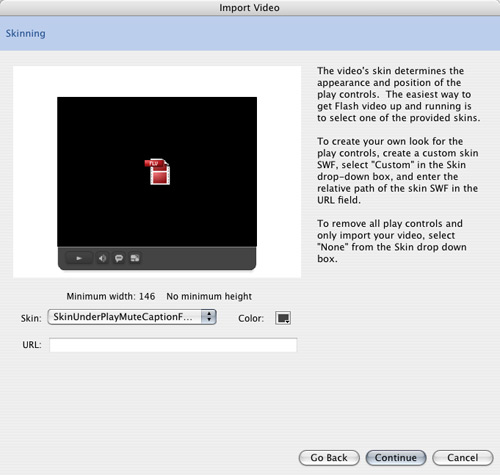Viewport: 500px width, 475px height.
Task: Open the Skin dropdown menu
Action: 132,317
